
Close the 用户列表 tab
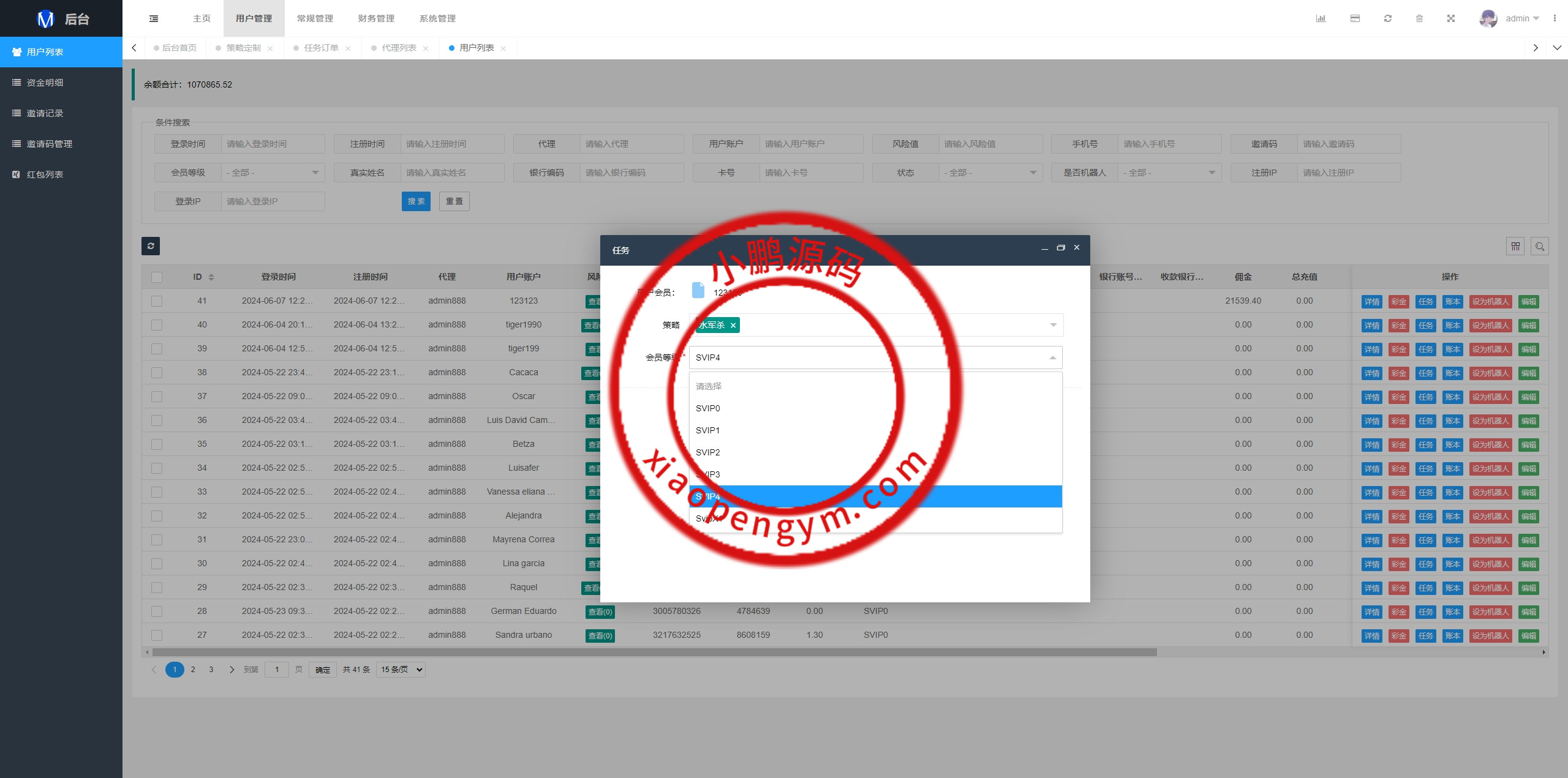503,48
